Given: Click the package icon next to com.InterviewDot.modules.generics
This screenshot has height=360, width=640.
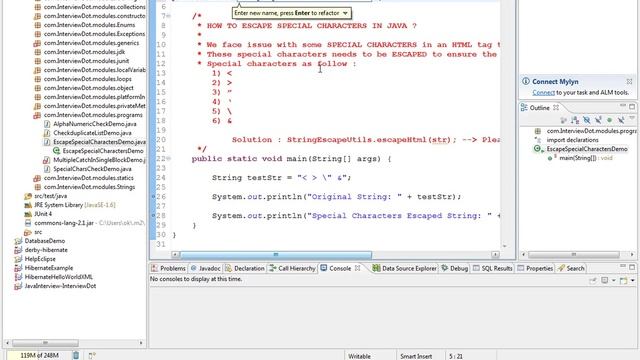Looking at the screenshot, I should point(37,43).
